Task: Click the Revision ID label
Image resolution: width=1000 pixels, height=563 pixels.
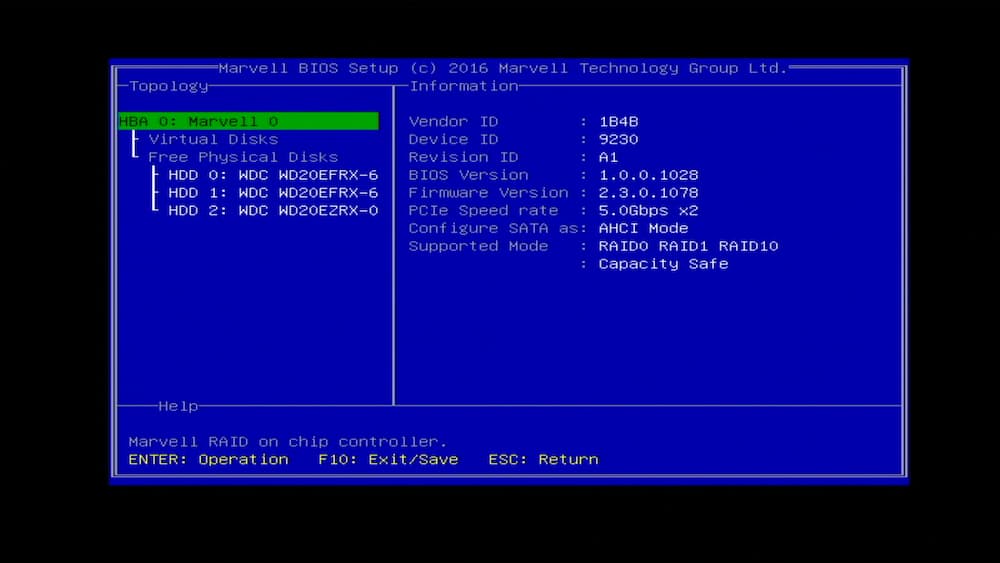Action: coord(463,157)
